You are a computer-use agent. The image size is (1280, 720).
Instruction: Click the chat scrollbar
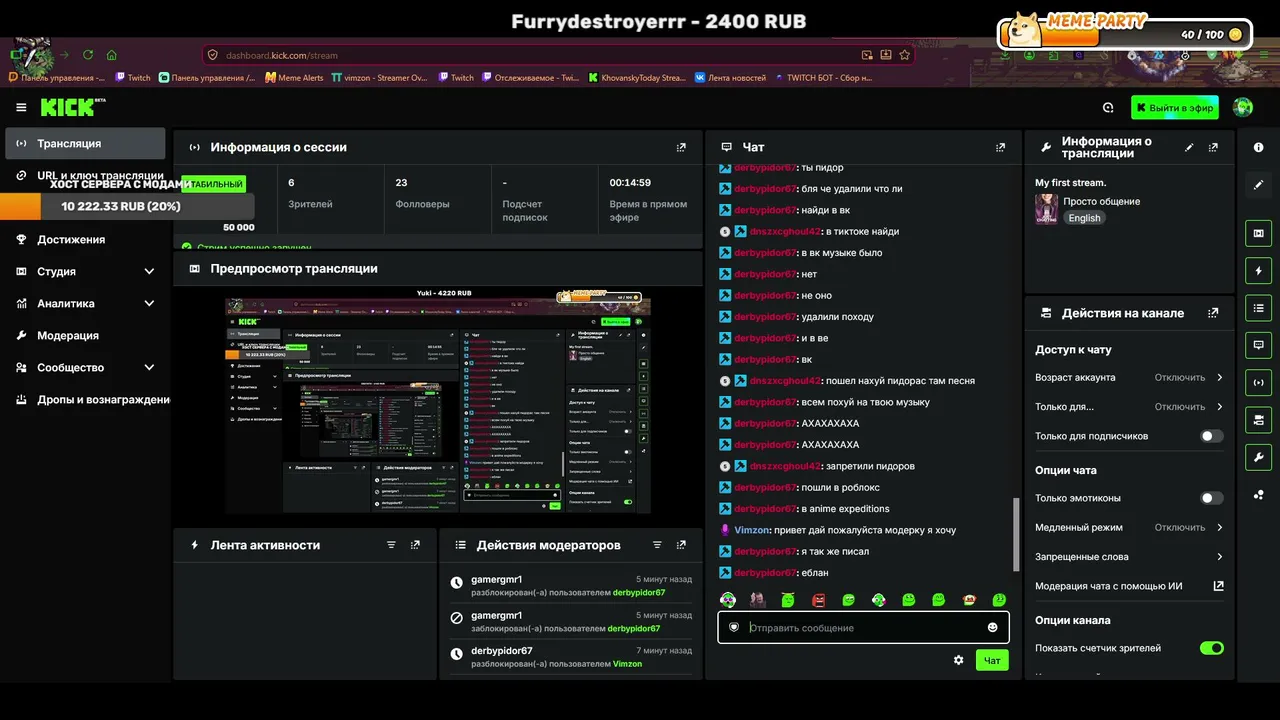click(x=1015, y=534)
